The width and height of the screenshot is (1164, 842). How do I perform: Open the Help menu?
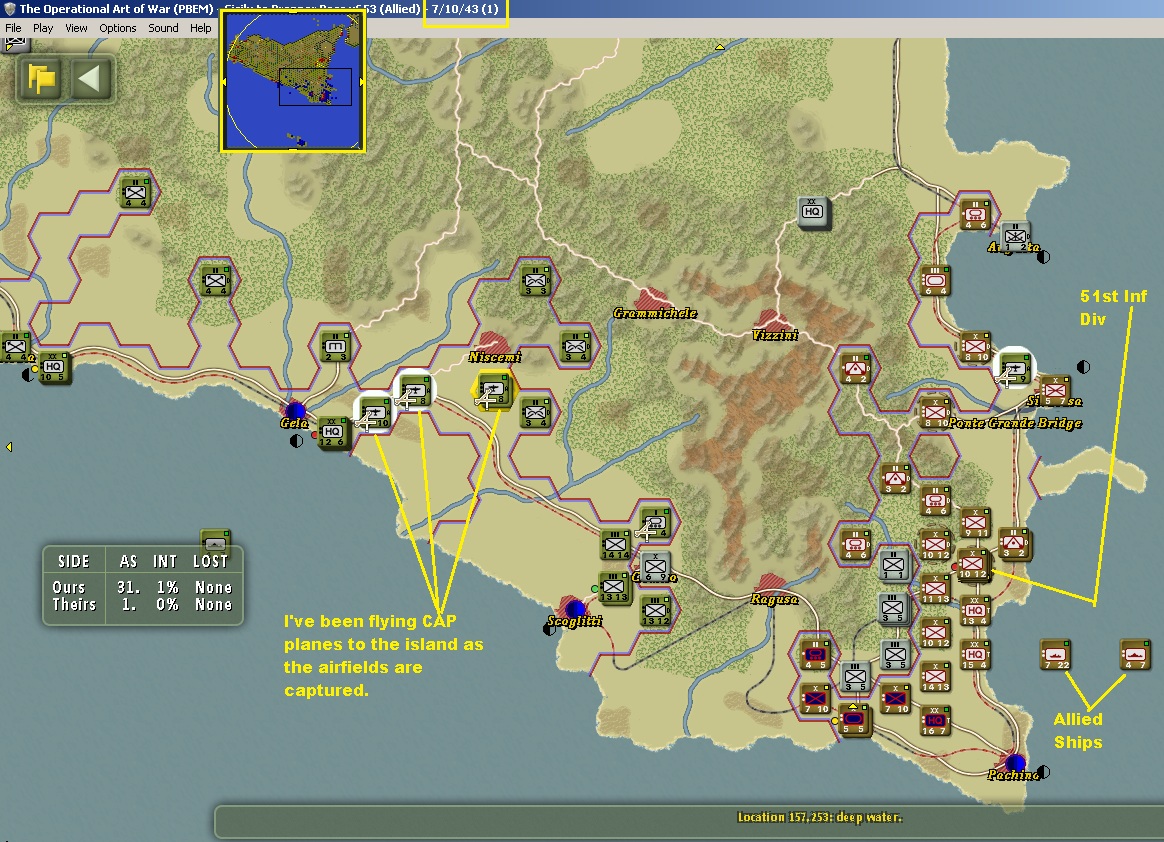[200, 28]
